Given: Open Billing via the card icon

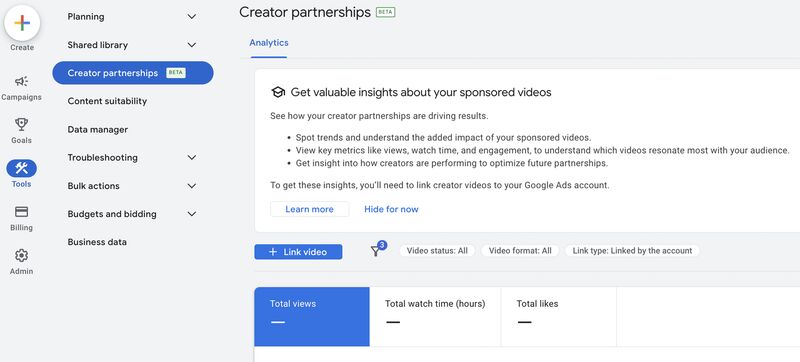Looking at the screenshot, I should (x=21, y=212).
